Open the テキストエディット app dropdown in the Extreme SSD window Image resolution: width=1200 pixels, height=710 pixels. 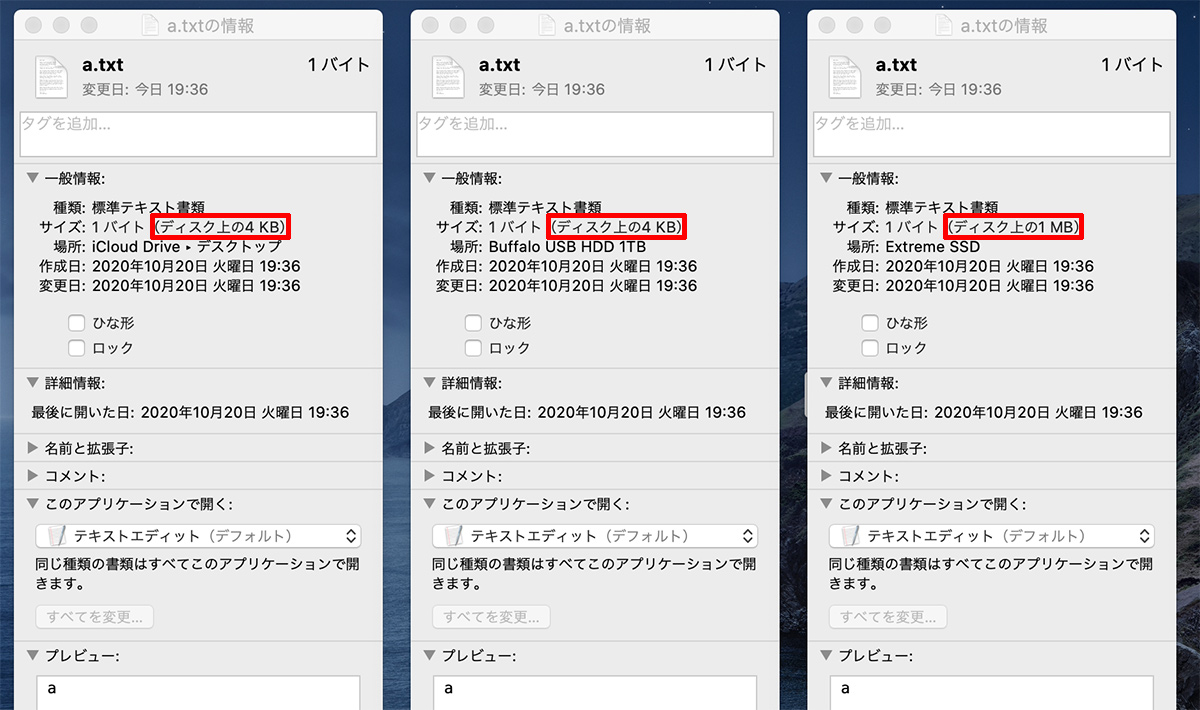click(x=991, y=536)
